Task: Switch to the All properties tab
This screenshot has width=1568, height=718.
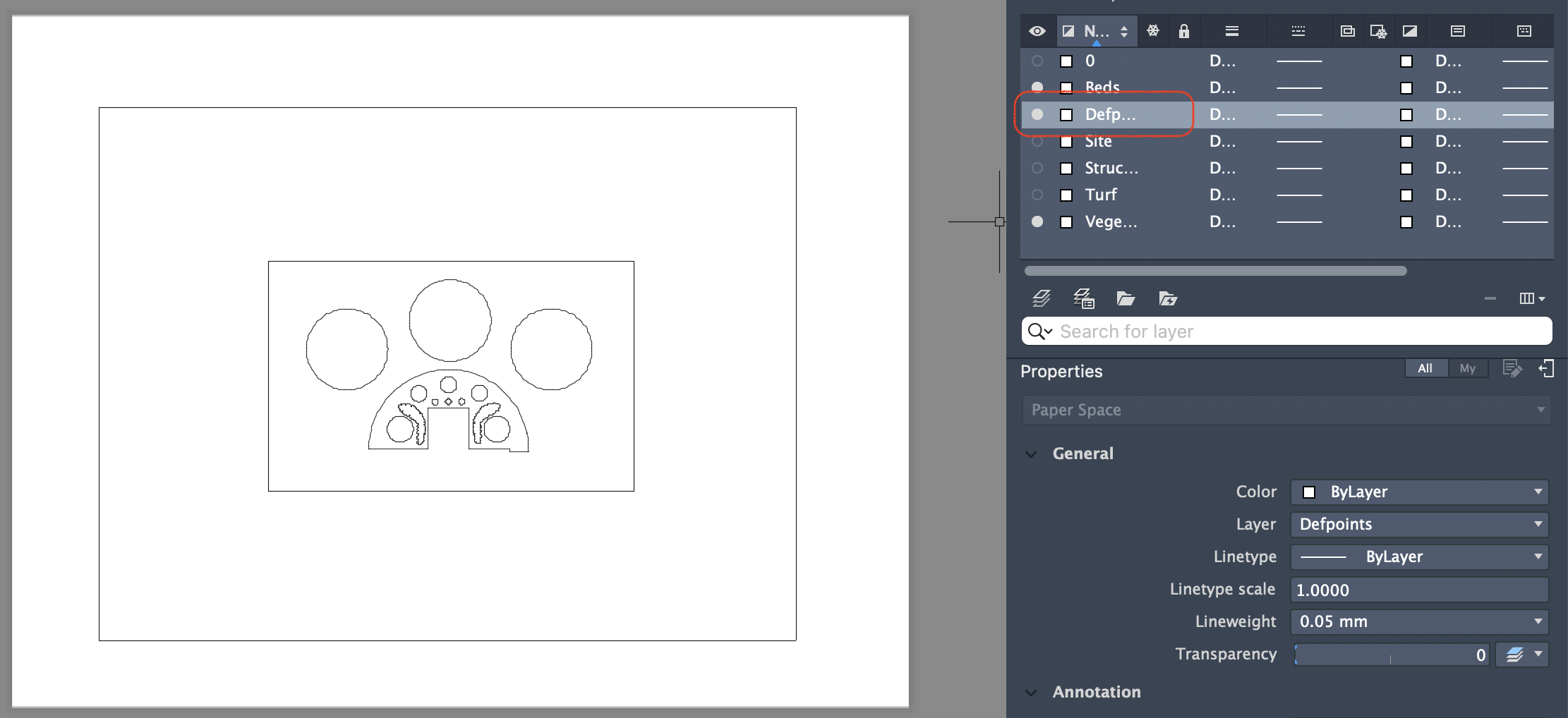Action: tap(1425, 368)
